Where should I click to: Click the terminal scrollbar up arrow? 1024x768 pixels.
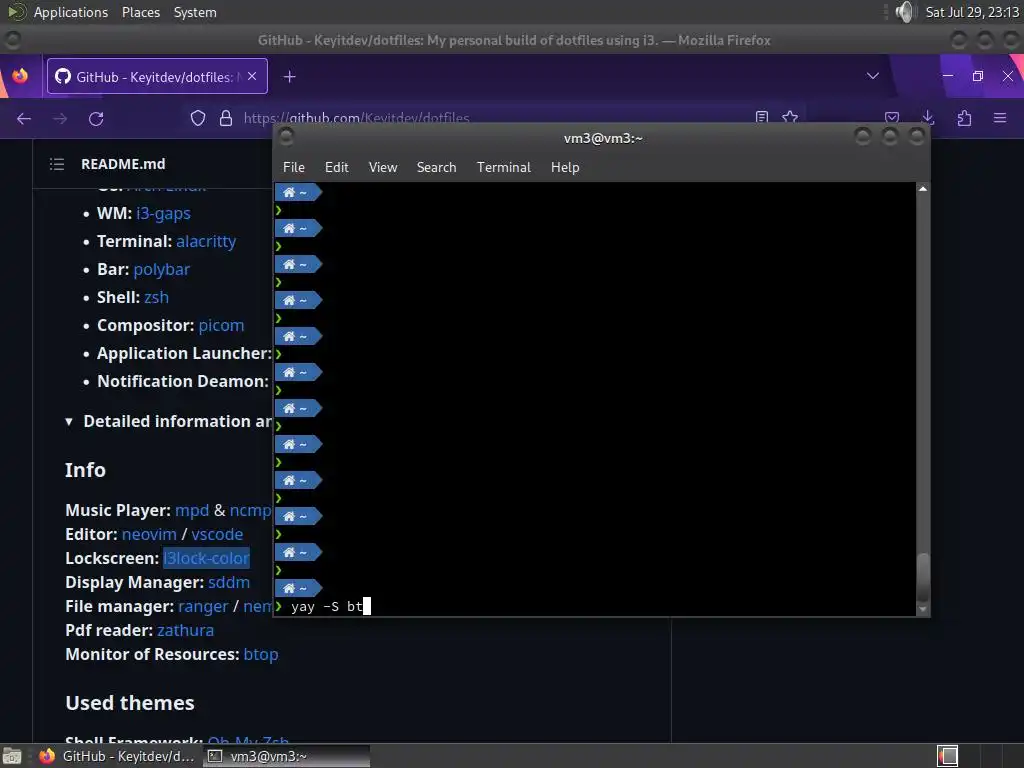[x=923, y=189]
